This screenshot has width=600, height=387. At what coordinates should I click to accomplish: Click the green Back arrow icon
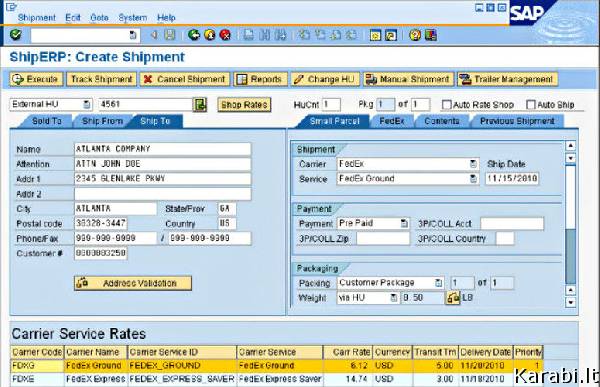click(194, 35)
